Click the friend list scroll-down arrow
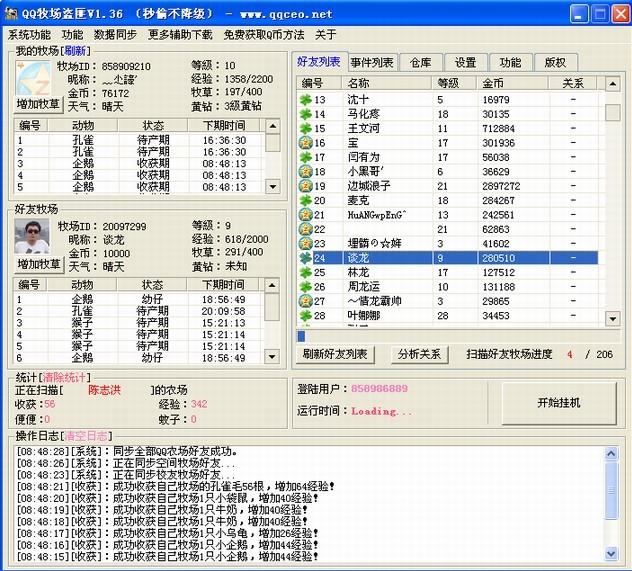The width and height of the screenshot is (632, 571). (613, 319)
